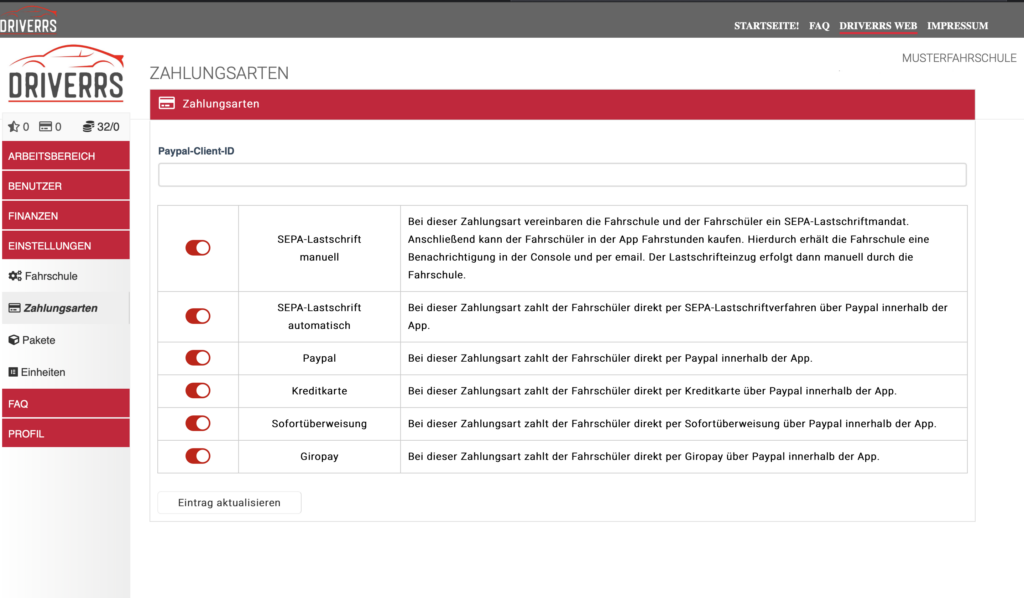
Task: Open the FAQ sidebar menu item
Action: coord(66,403)
